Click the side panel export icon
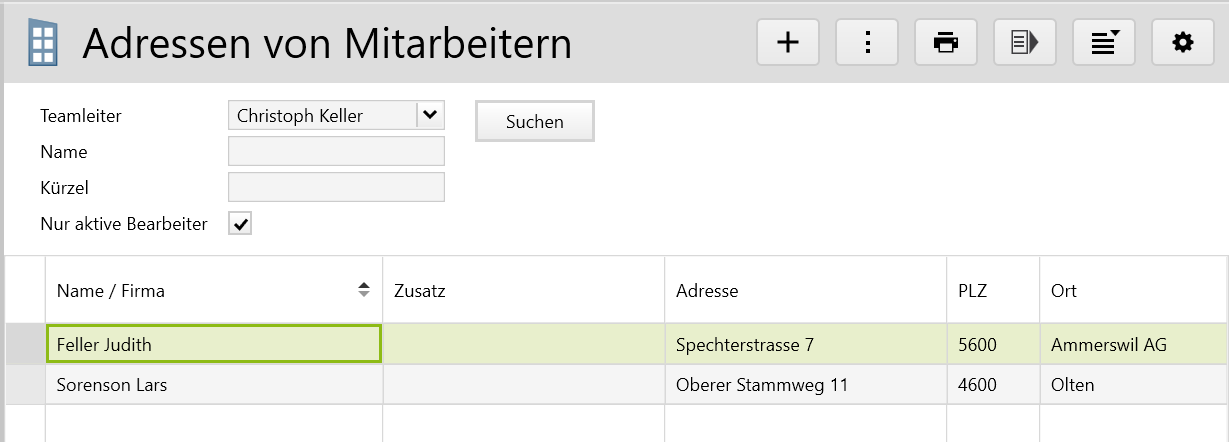 click(x=1025, y=42)
